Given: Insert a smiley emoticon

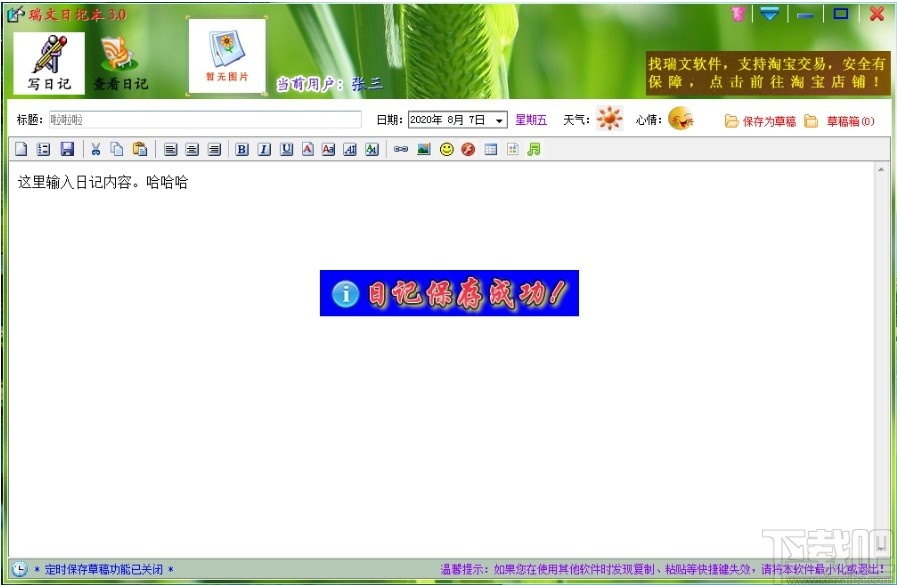Looking at the screenshot, I should (x=447, y=150).
